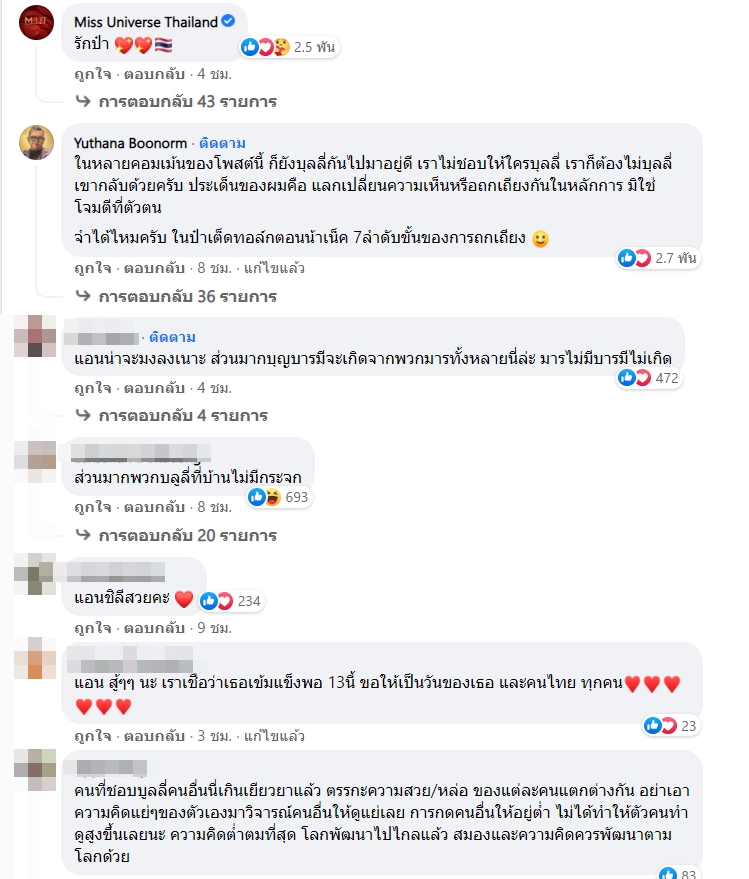Open the 693 reactions with haha emoji

click(279, 497)
